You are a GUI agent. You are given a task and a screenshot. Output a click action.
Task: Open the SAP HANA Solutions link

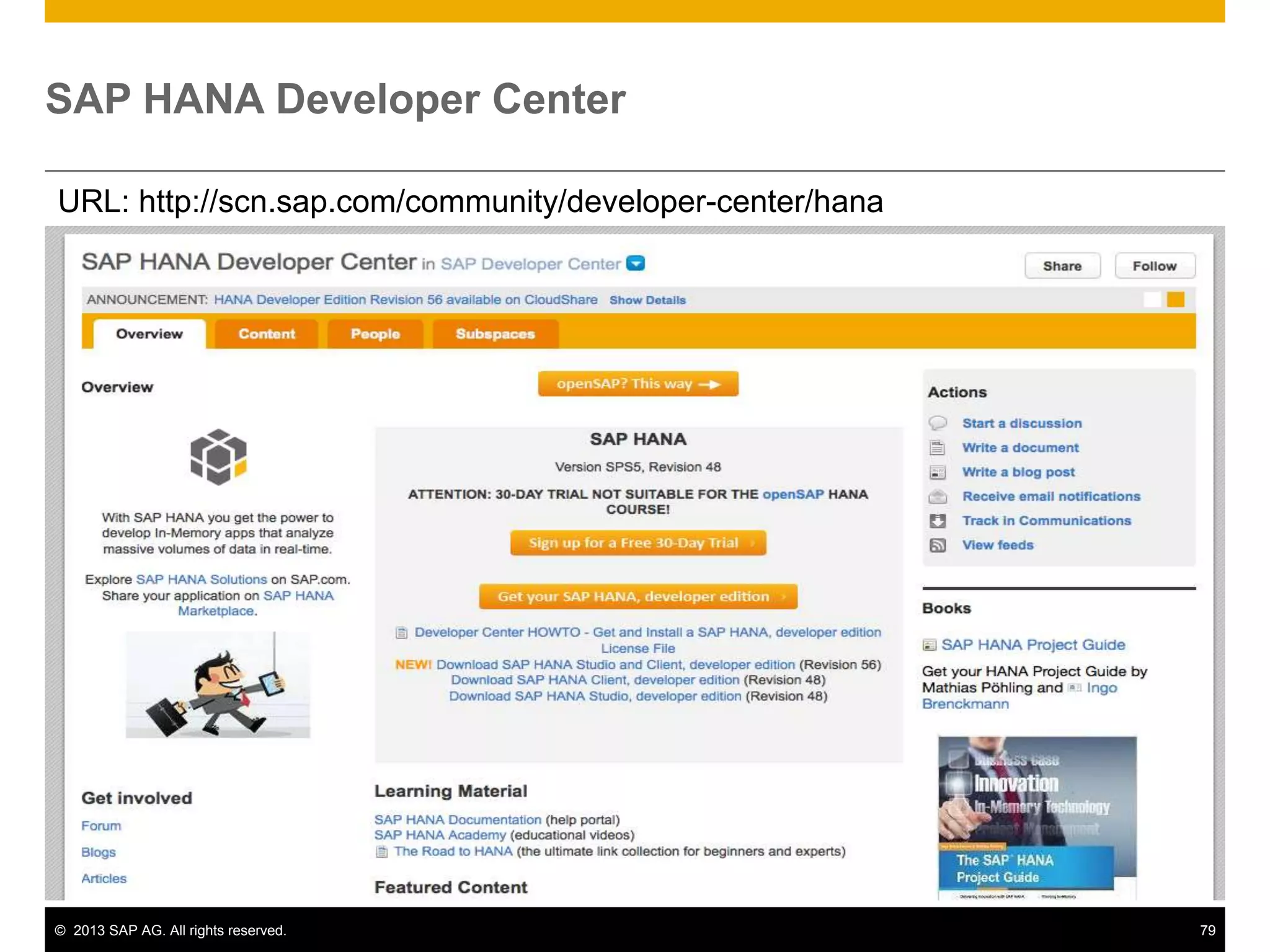point(202,580)
